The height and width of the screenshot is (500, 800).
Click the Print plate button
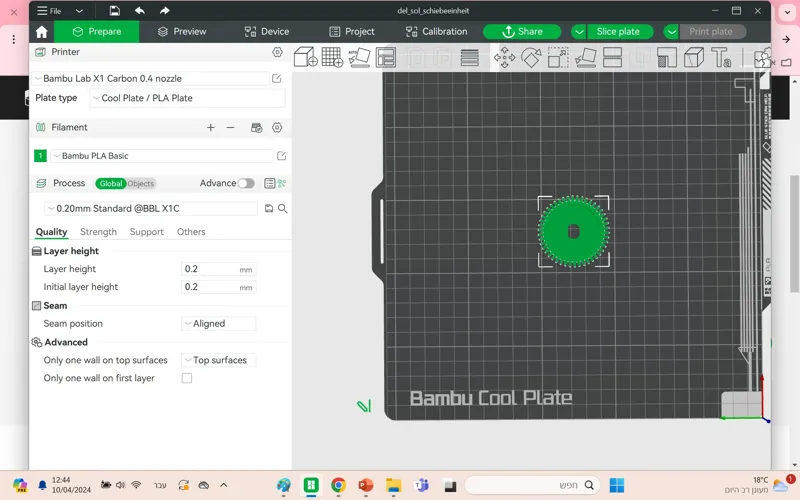coord(713,32)
